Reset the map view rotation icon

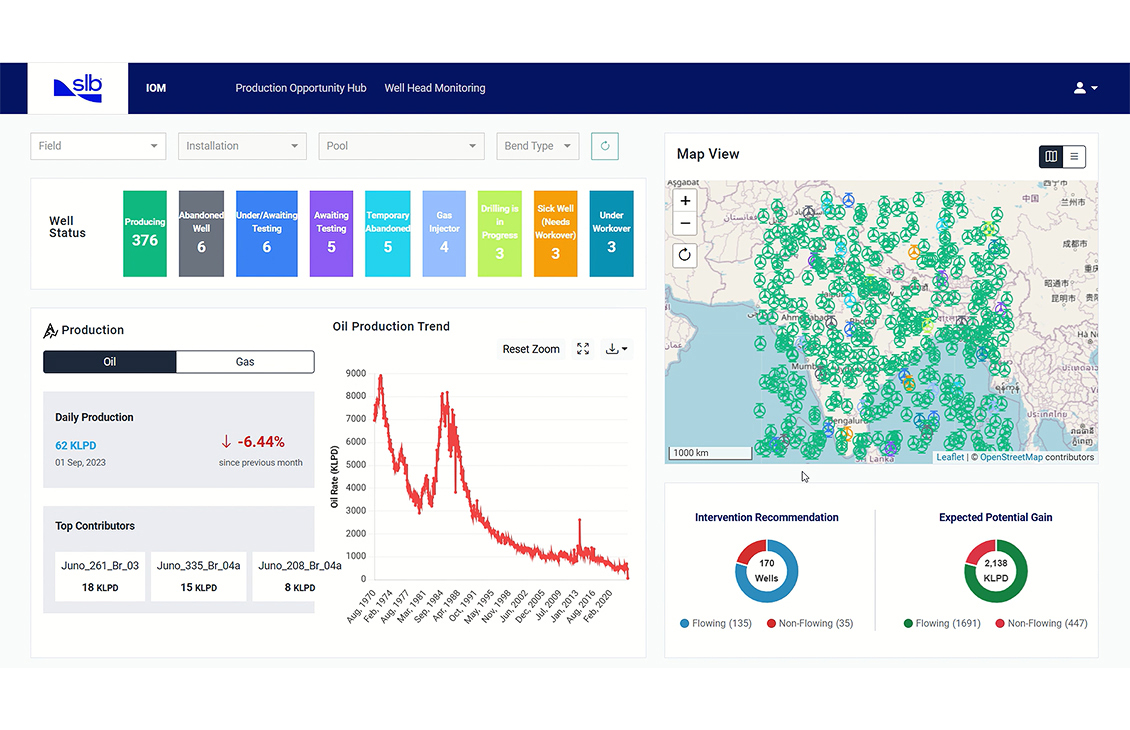tap(685, 254)
